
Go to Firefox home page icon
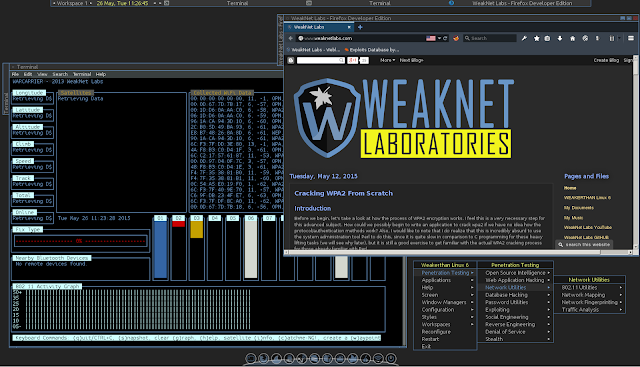click(573, 38)
